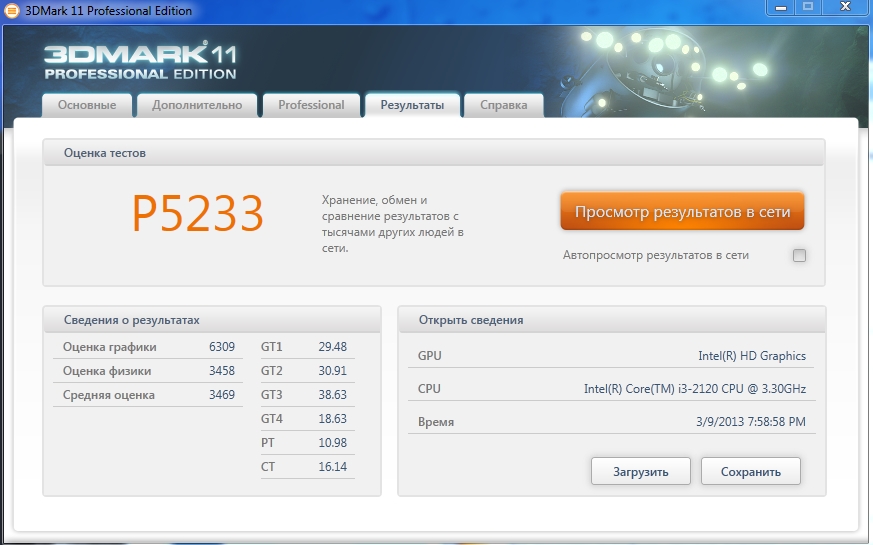This screenshot has height=545, width=873.
Task: Minimize the 3DMark 11 window
Action: [781, 7]
